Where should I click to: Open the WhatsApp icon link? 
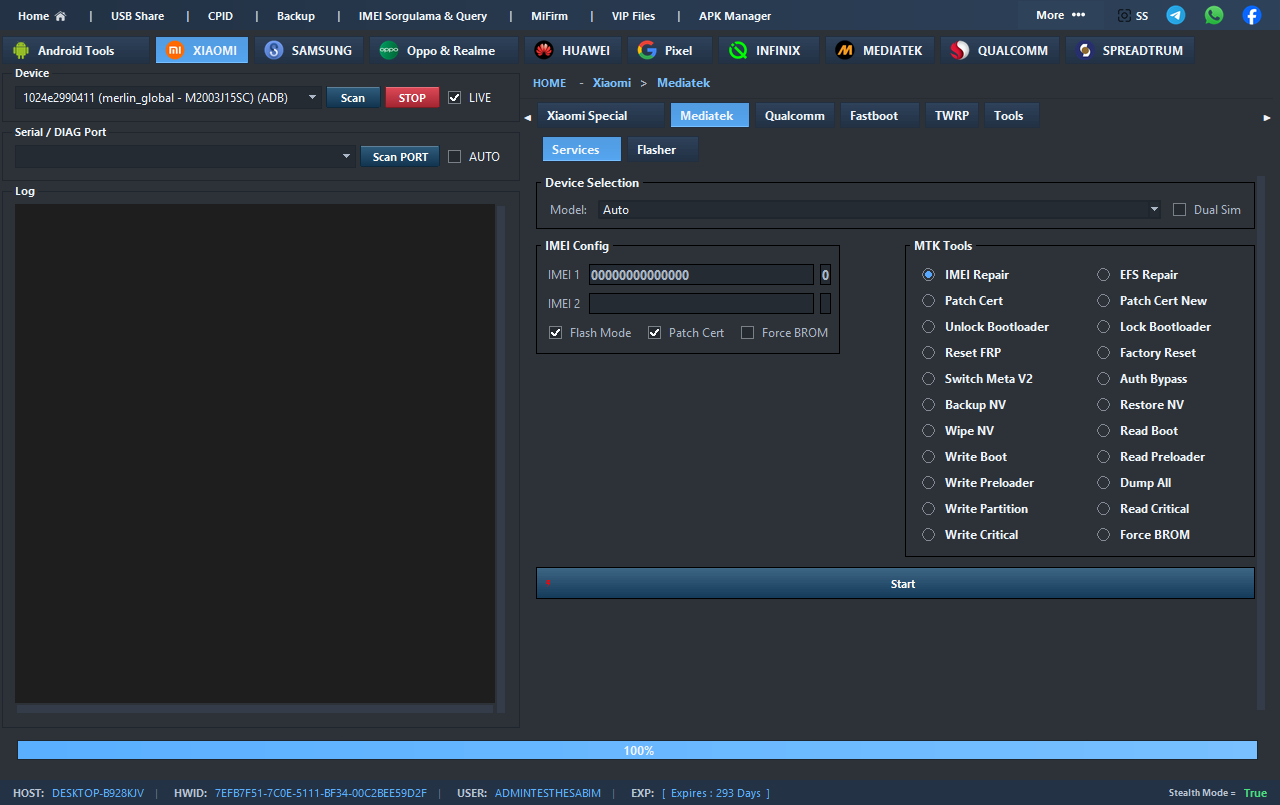click(x=1214, y=15)
